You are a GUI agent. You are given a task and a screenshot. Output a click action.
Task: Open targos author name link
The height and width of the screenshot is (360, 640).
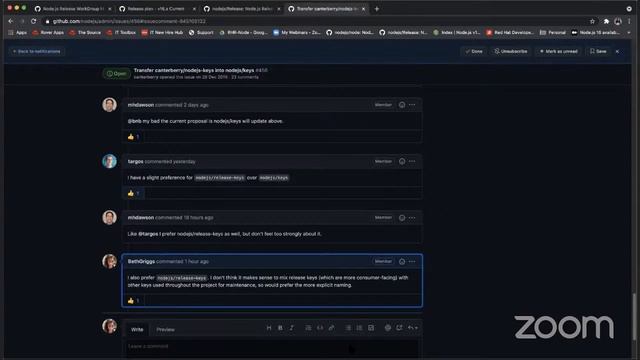click(136, 162)
